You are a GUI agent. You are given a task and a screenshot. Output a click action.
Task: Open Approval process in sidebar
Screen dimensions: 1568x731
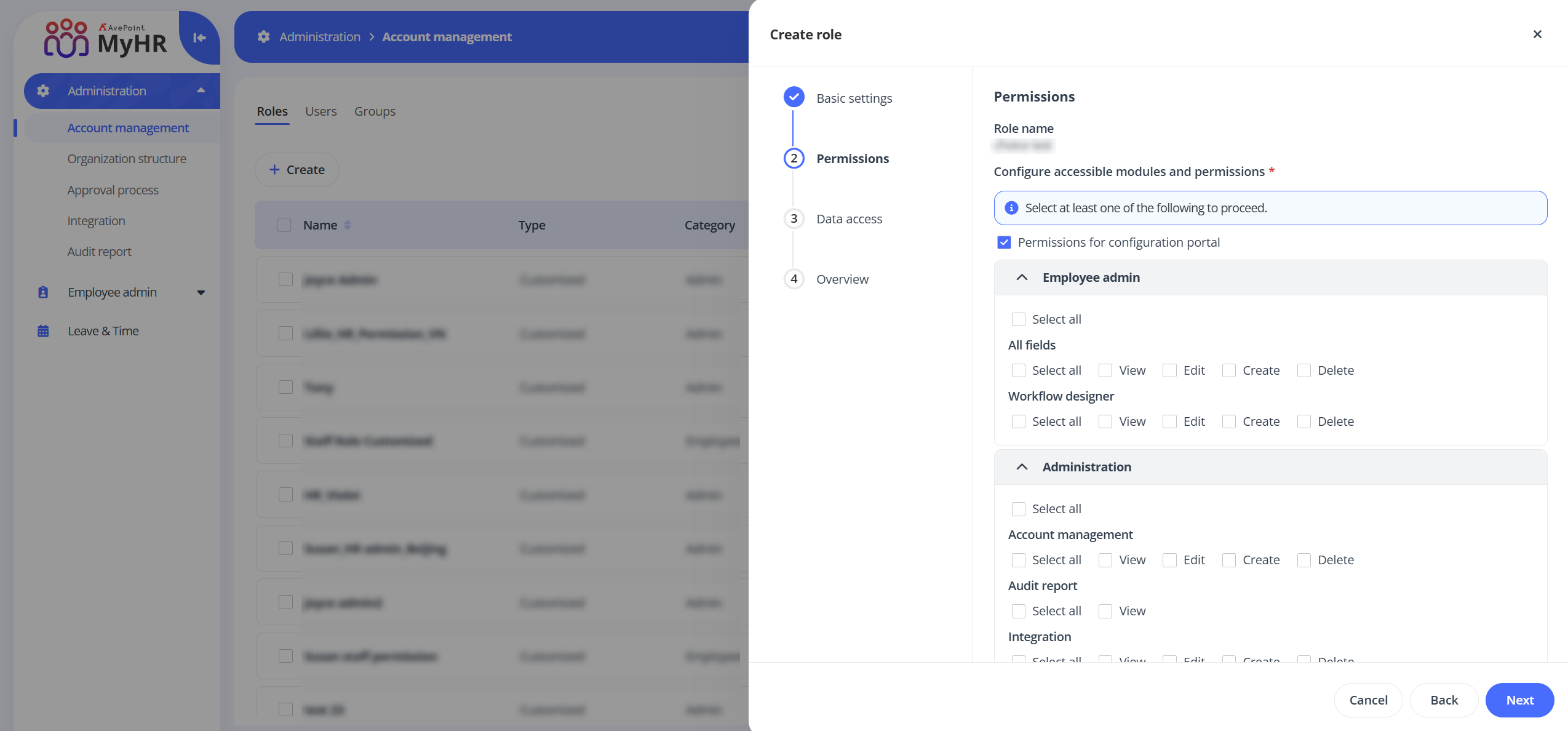pos(113,190)
